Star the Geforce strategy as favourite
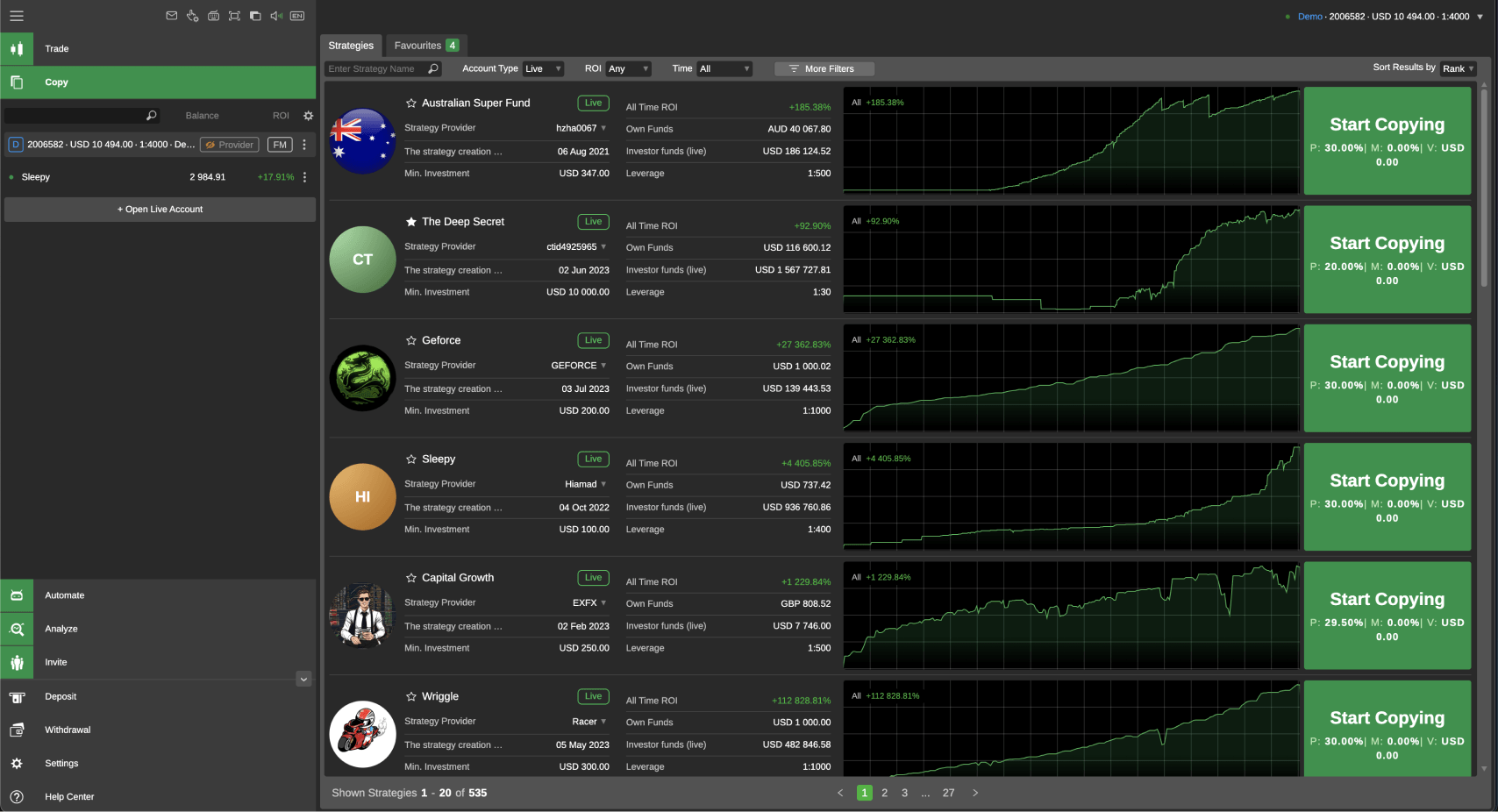The width and height of the screenshot is (1498, 812). (410, 340)
